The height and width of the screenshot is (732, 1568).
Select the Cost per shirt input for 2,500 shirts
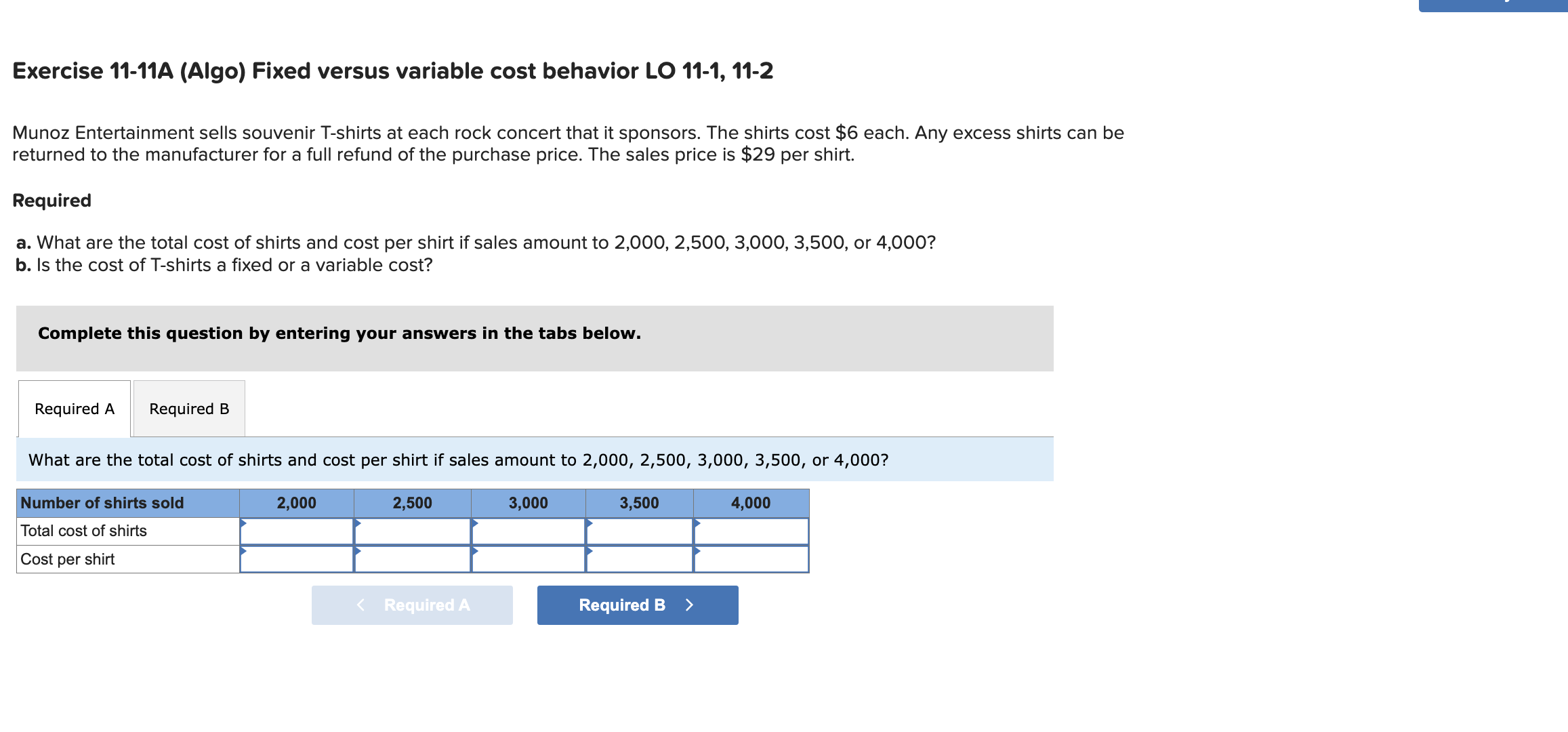(x=412, y=560)
